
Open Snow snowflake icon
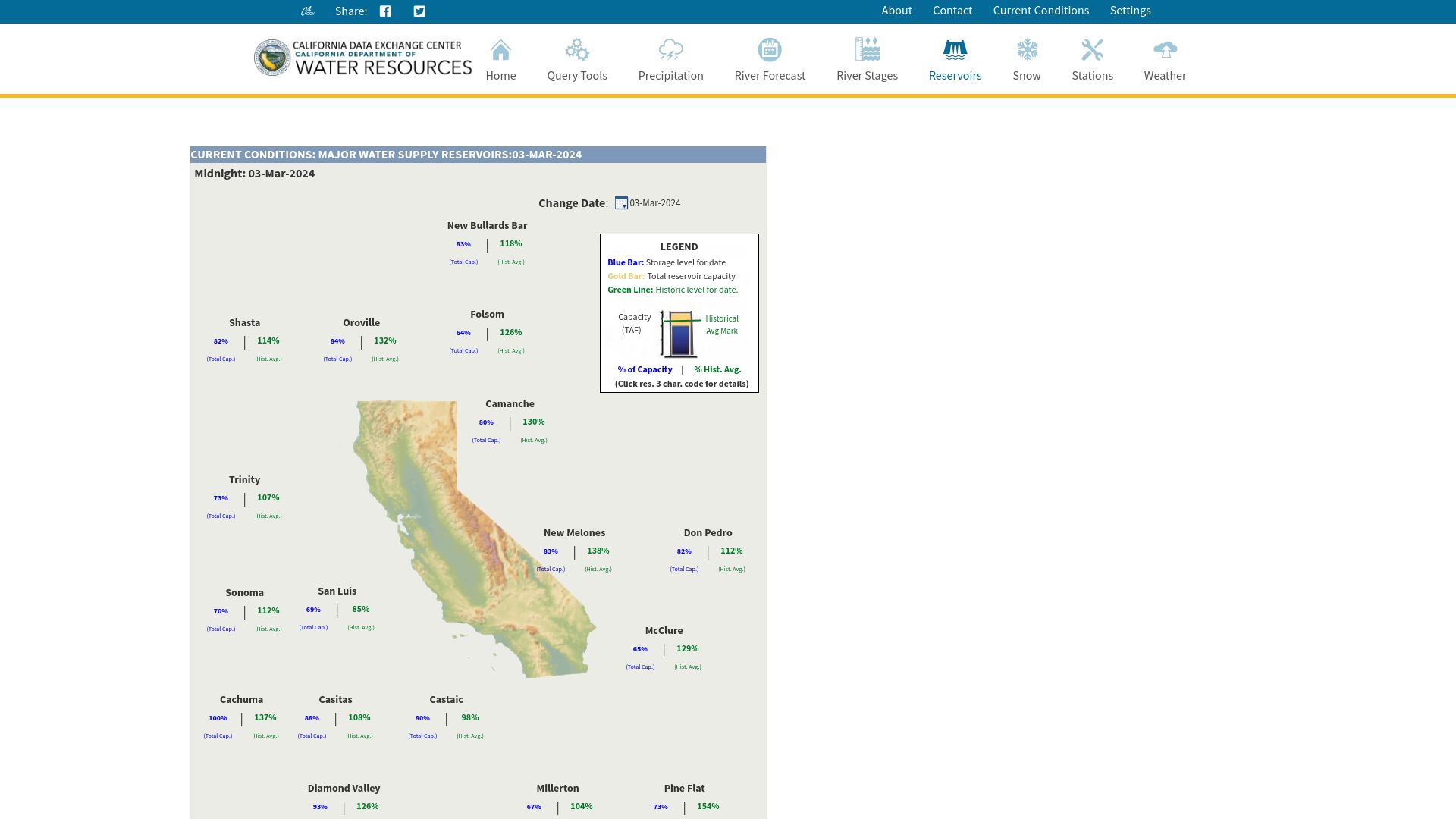[x=1027, y=50]
